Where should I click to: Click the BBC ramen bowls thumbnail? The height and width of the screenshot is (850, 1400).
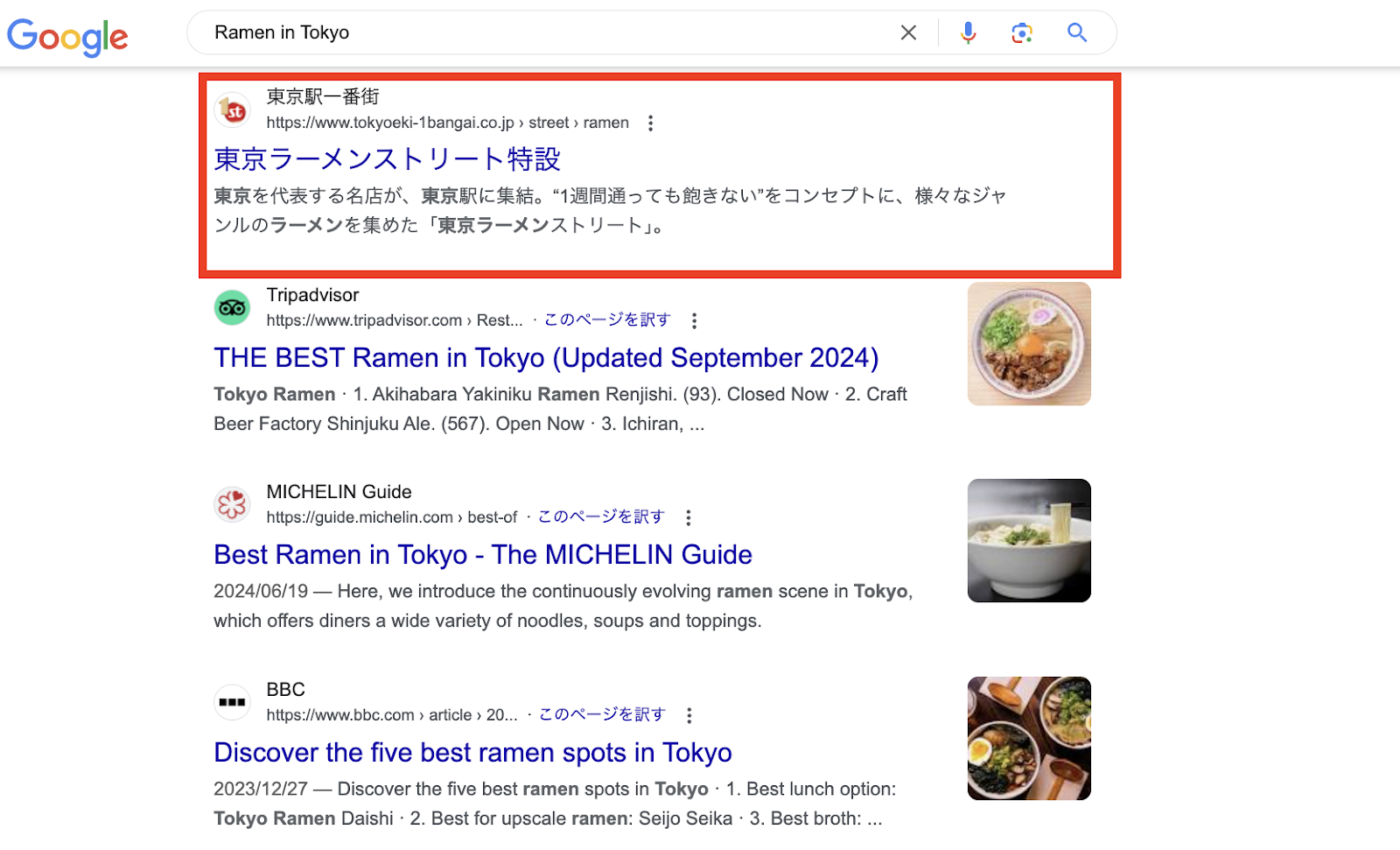tap(1029, 738)
